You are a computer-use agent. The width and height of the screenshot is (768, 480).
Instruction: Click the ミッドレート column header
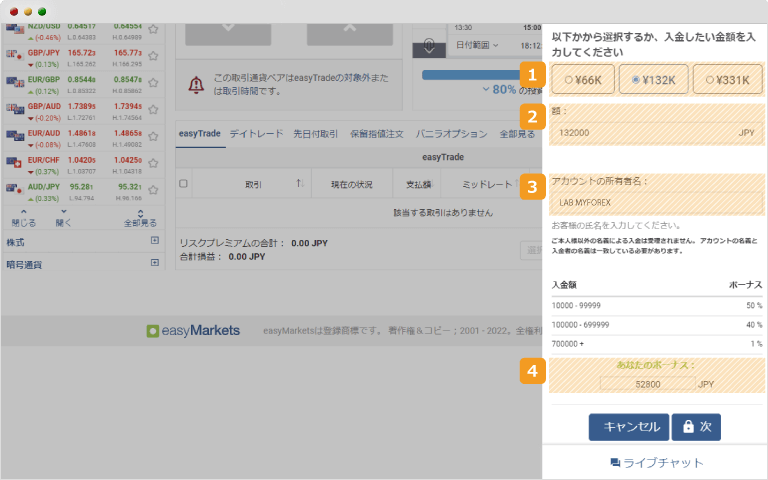pos(487,184)
